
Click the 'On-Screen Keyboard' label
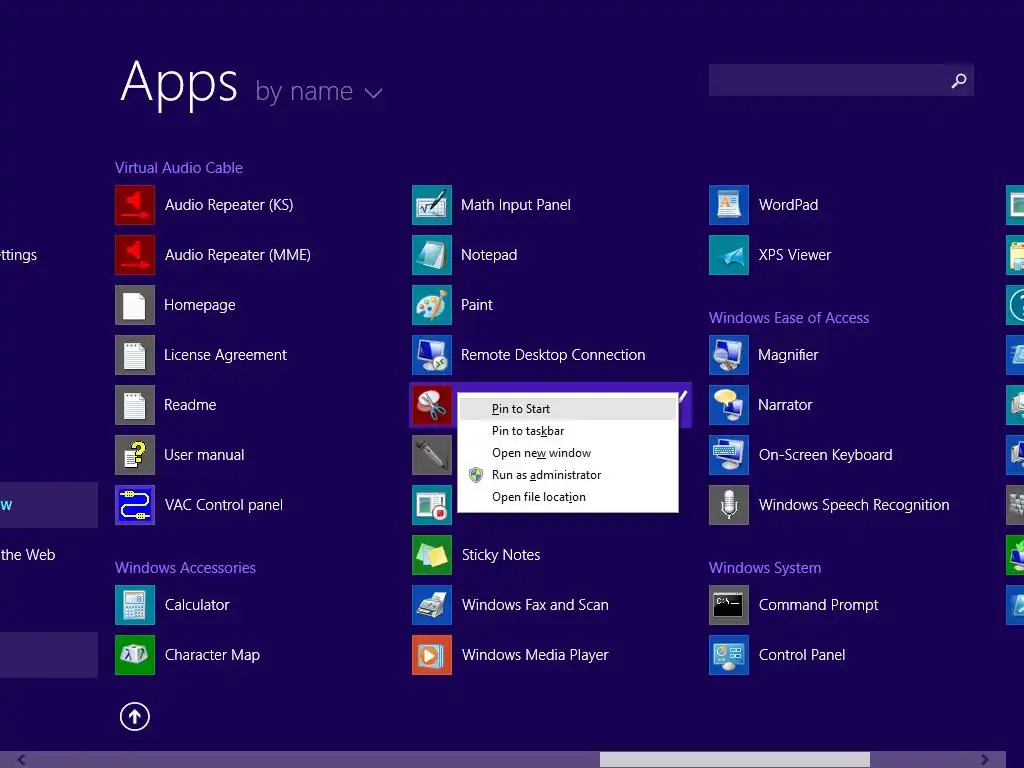point(825,455)
